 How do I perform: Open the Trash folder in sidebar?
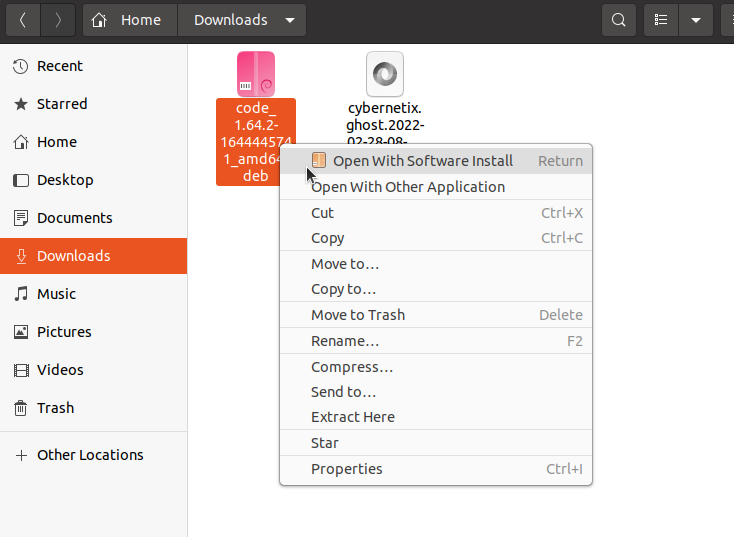pos(55,408)
